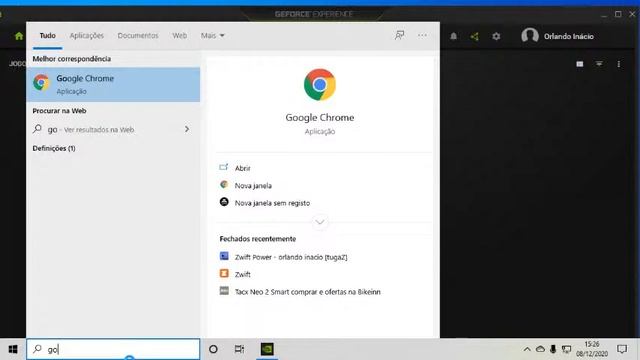Click Orlando Inácio profile avatar
640x360 pixels.
coord(530,36)
